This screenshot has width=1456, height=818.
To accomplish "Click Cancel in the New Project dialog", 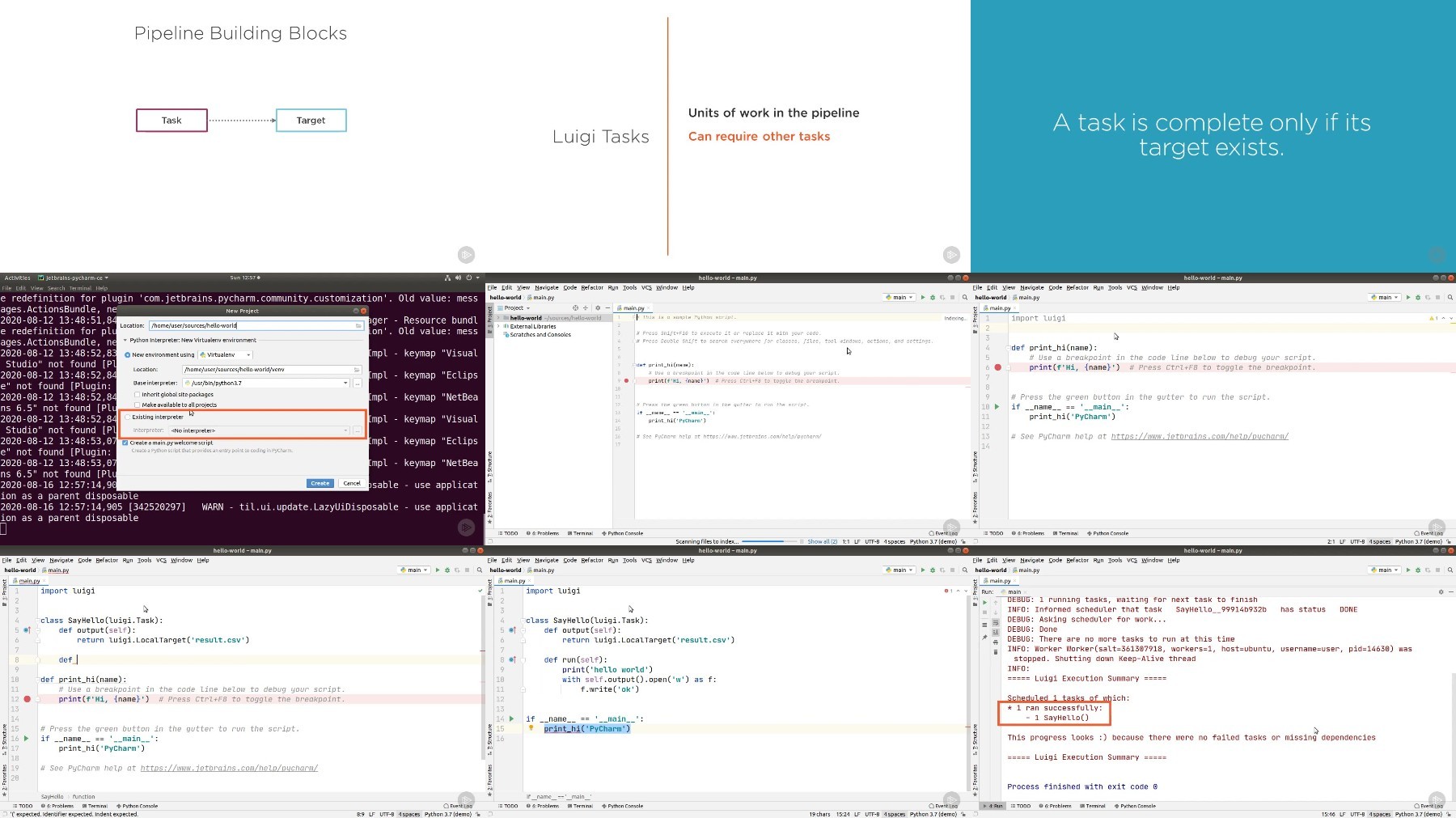I will tap(351, 483).
